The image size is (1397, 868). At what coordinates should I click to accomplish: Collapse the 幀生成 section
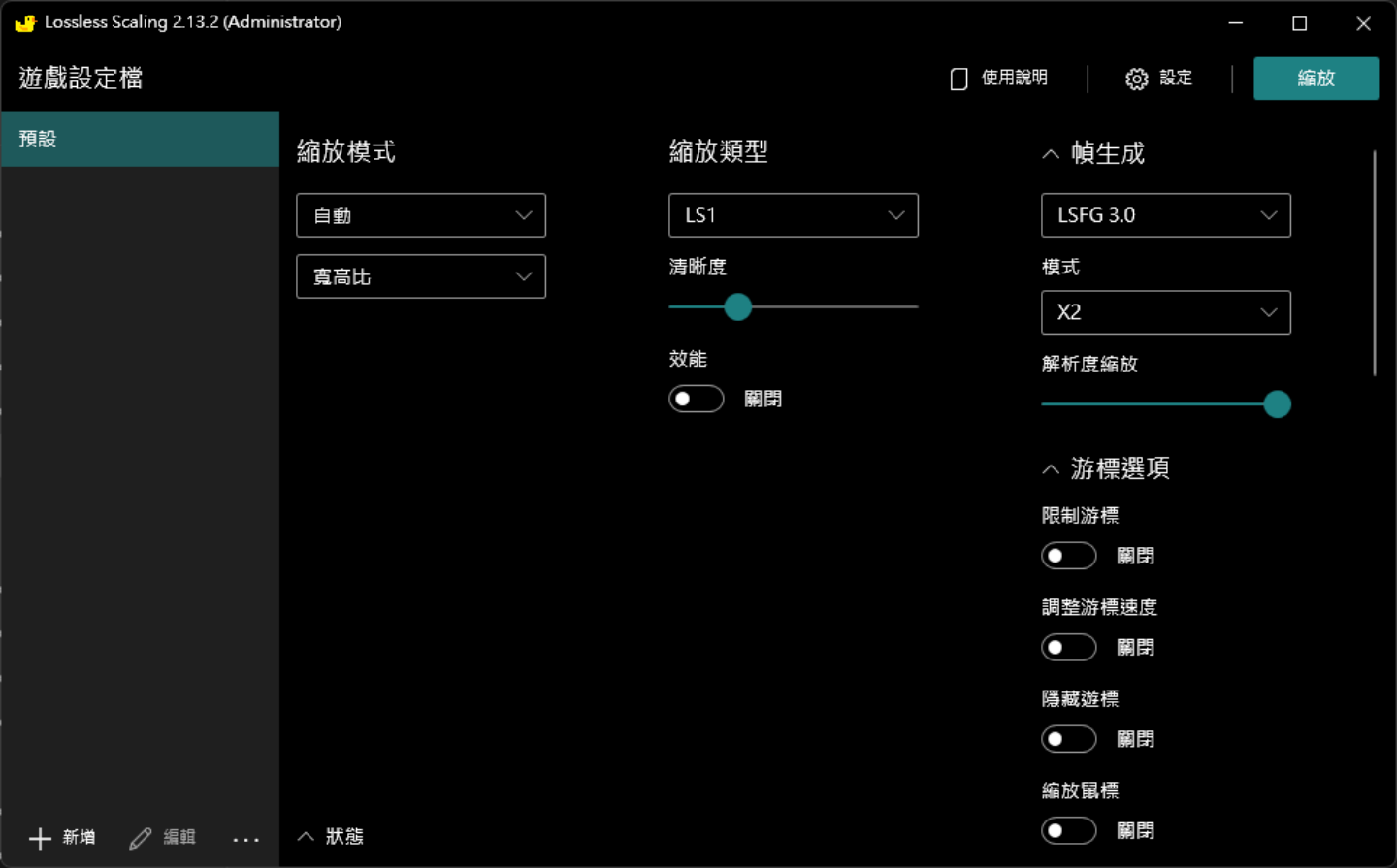coord(1051,154)
